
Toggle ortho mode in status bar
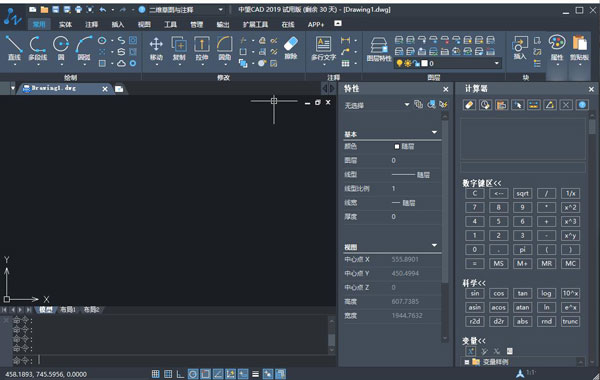click(x=180, y=374)
